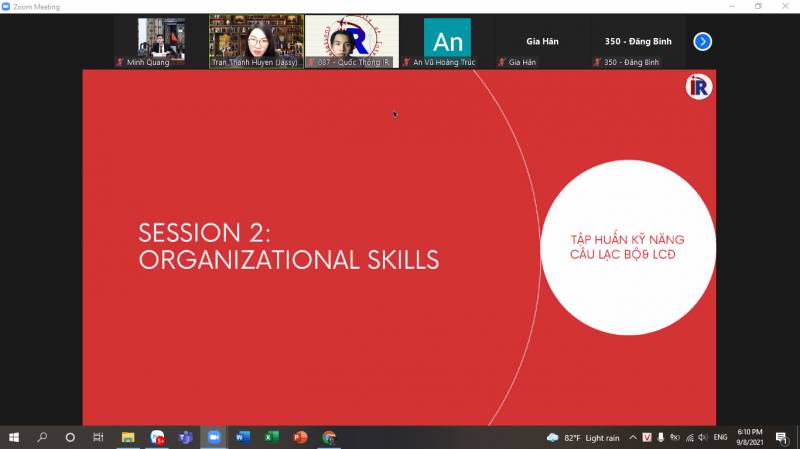
Task: Open ENG input language selector
Action: [719, 437]
